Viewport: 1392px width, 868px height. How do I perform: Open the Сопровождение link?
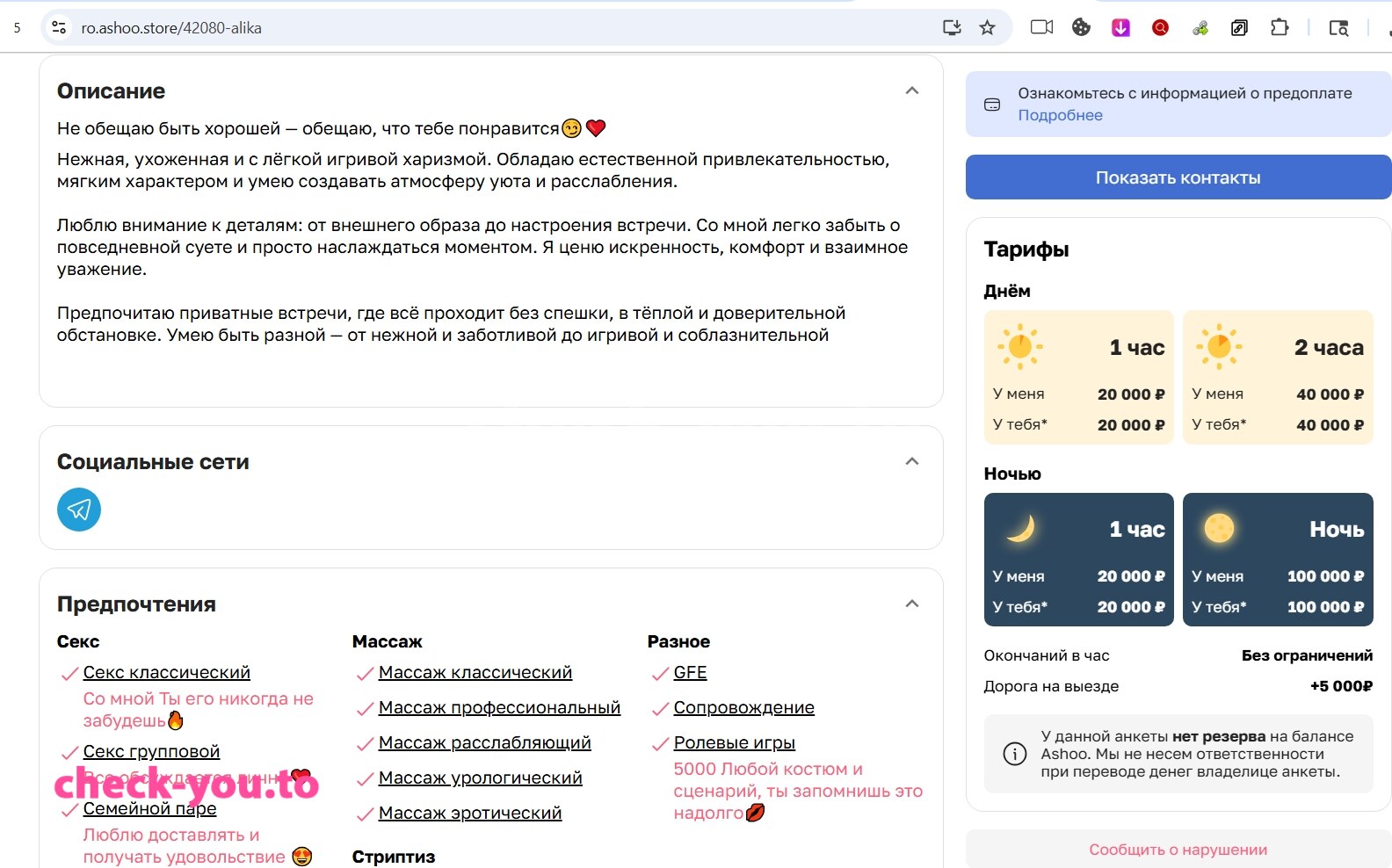click(x=744, y=707)
